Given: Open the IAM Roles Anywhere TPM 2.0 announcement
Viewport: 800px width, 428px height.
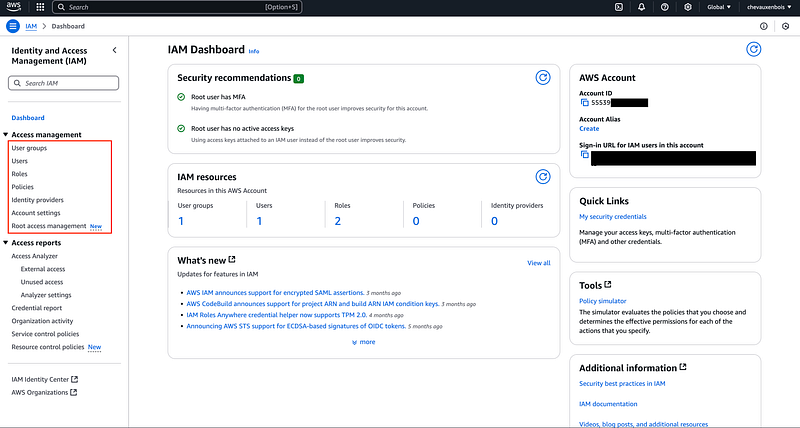Looking at the screenshot, I should [x=277, y=315].
